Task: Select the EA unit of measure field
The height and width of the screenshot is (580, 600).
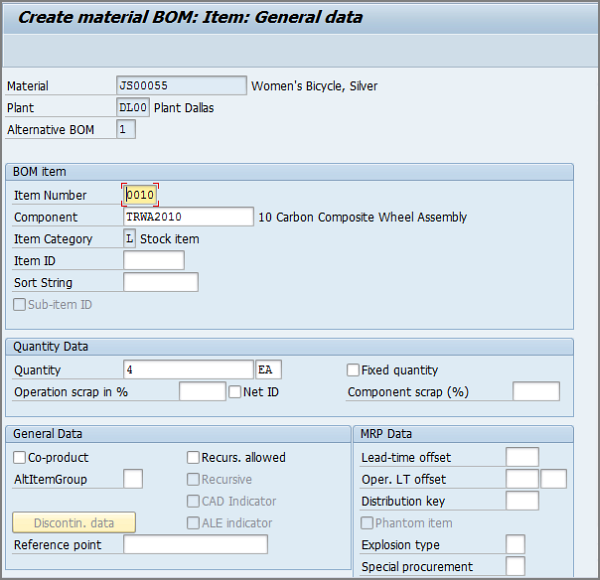Action: pos(269,370)
